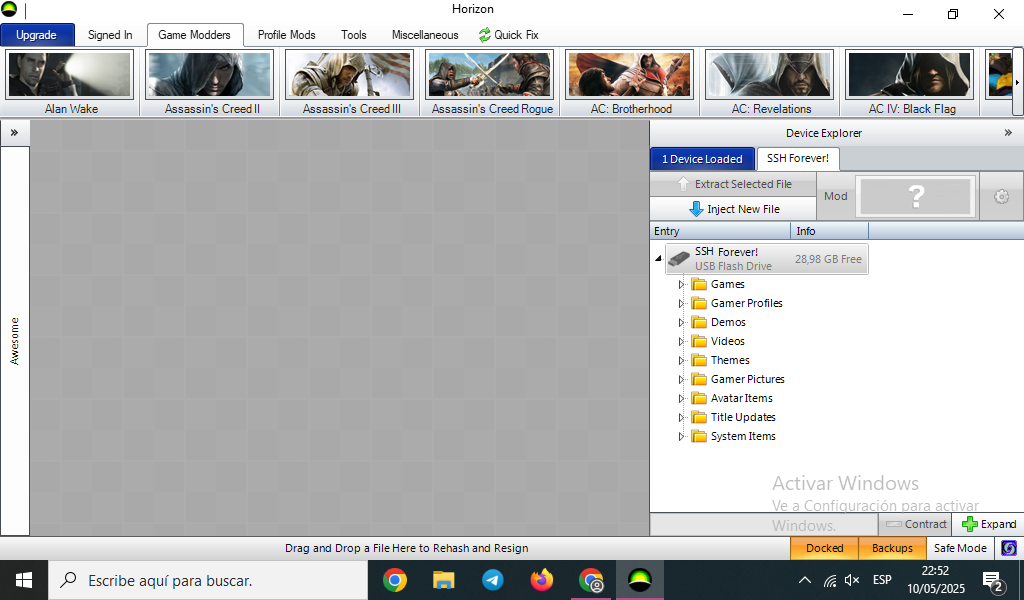Open Windows Start menu
1024x600 pixels.
click(24, 580)
